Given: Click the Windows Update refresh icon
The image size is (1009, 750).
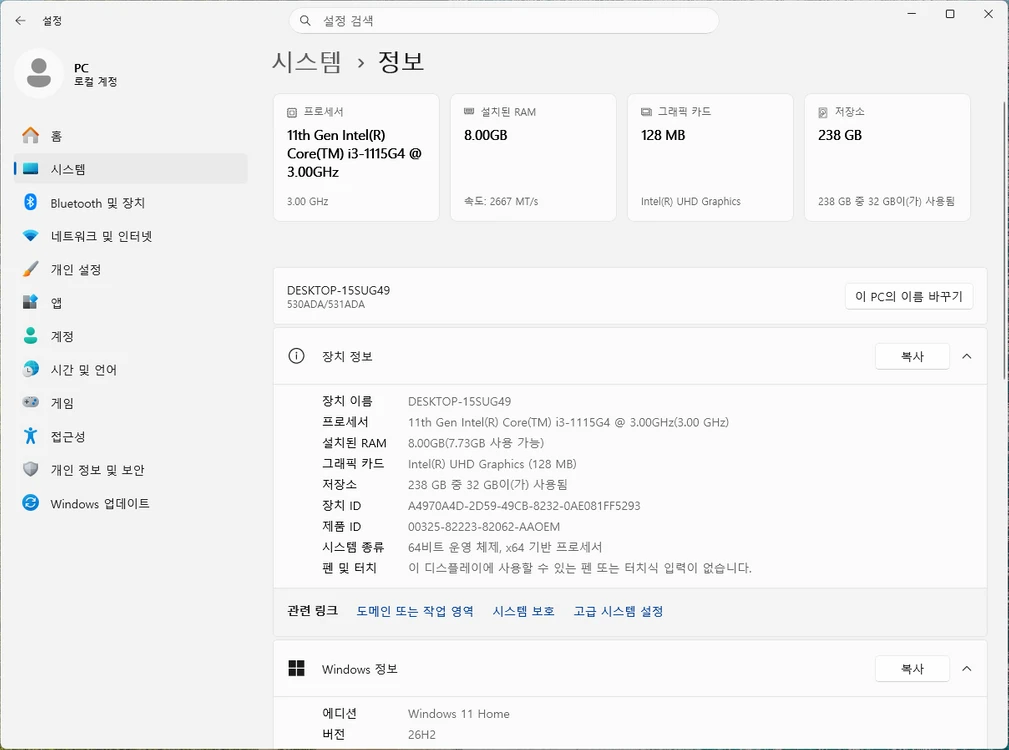Looking at the screenshot, I should pos(30,503).
